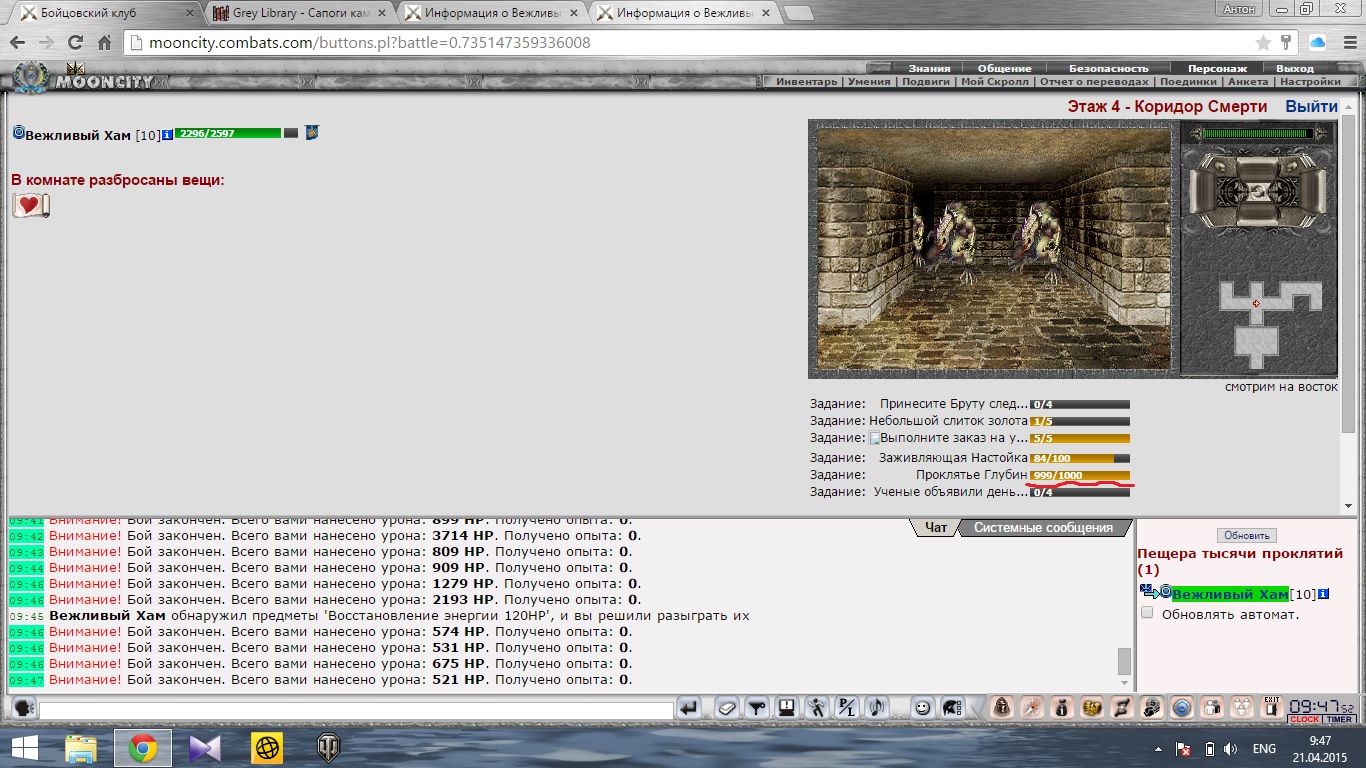Click the compass icon in bottom bar
The width and height of the screenshot is (1366, 768).
1032,708
